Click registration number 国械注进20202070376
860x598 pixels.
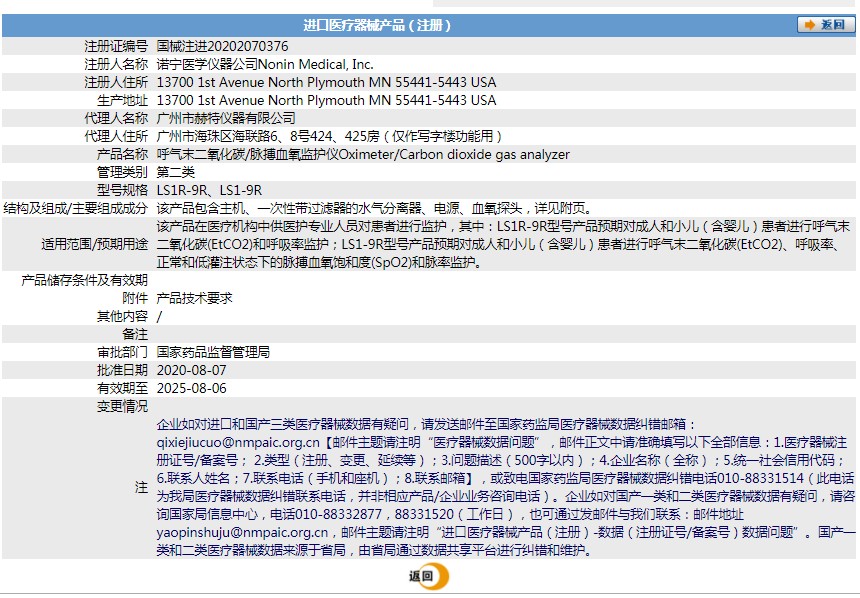tap(223, 46)
